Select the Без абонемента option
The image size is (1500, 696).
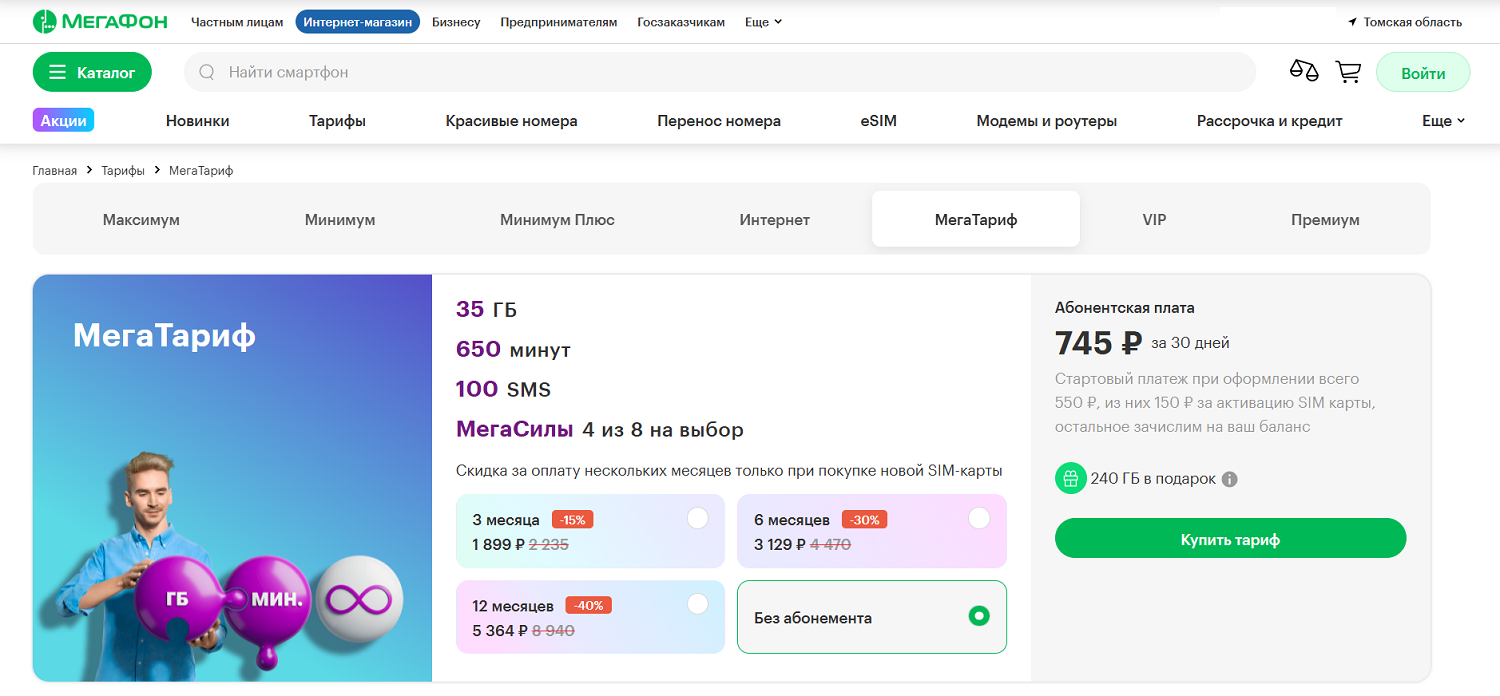pyautogui.click(x=872, y=617)
